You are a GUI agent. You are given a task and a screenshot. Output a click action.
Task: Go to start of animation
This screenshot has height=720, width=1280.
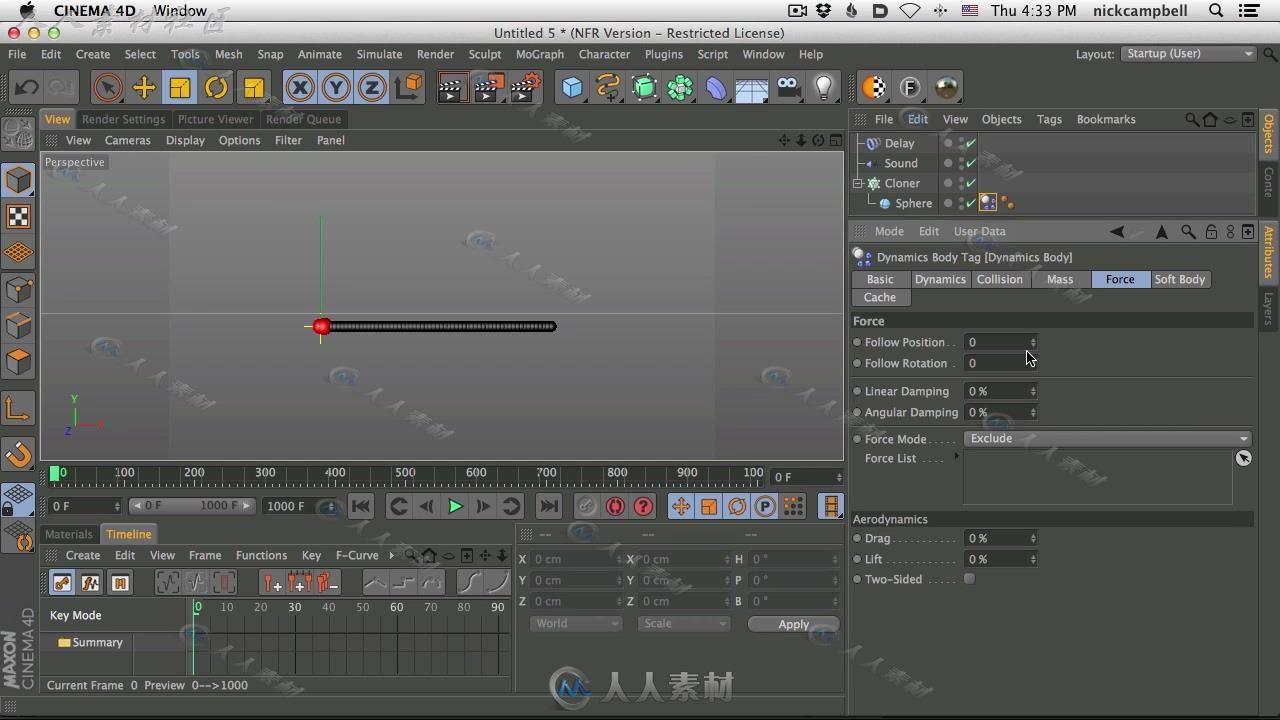[x=361, y=506]
